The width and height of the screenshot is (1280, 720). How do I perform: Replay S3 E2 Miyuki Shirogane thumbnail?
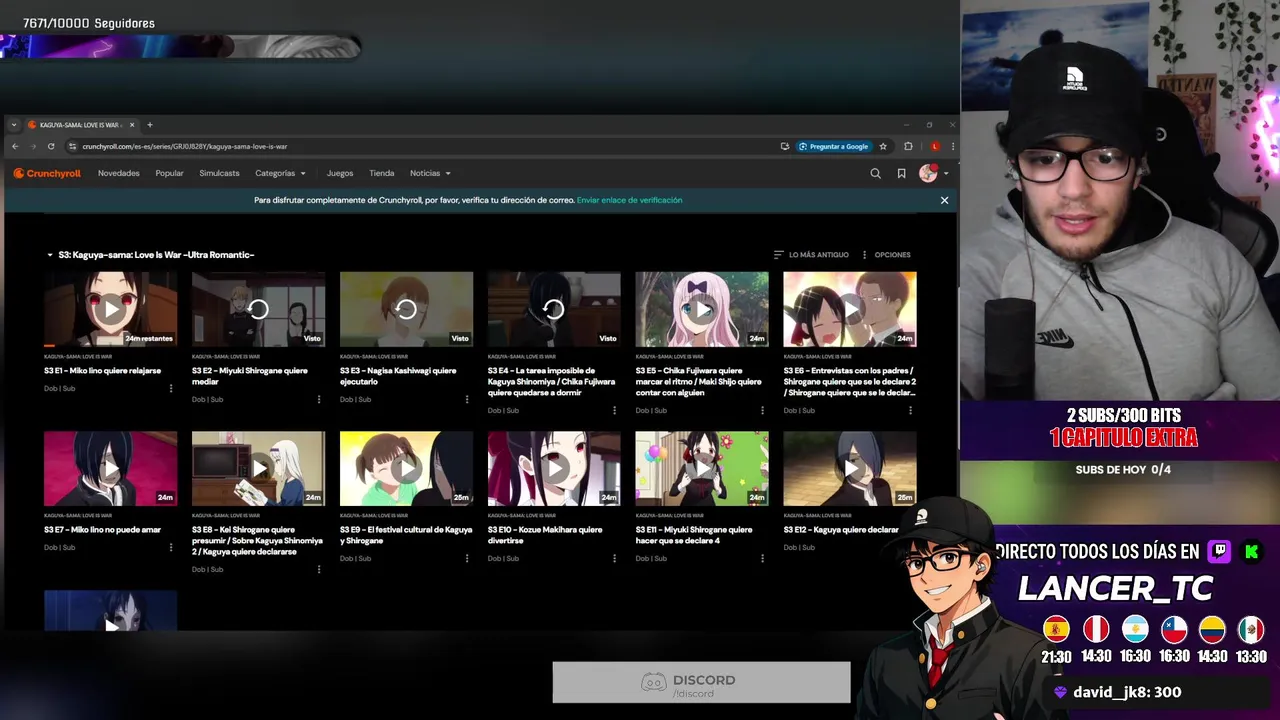point(258,309)
